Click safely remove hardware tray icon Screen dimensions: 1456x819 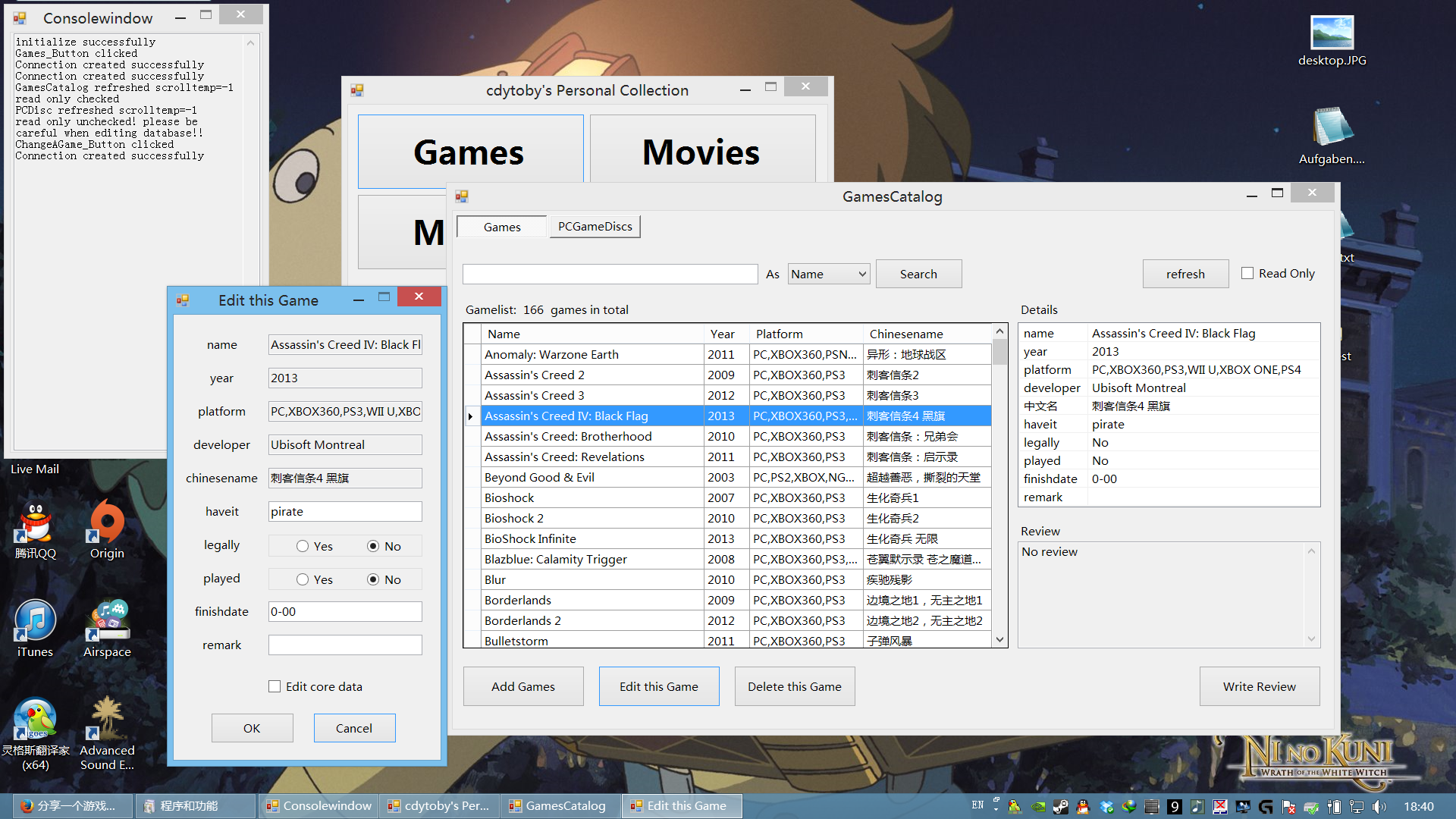1311,807
